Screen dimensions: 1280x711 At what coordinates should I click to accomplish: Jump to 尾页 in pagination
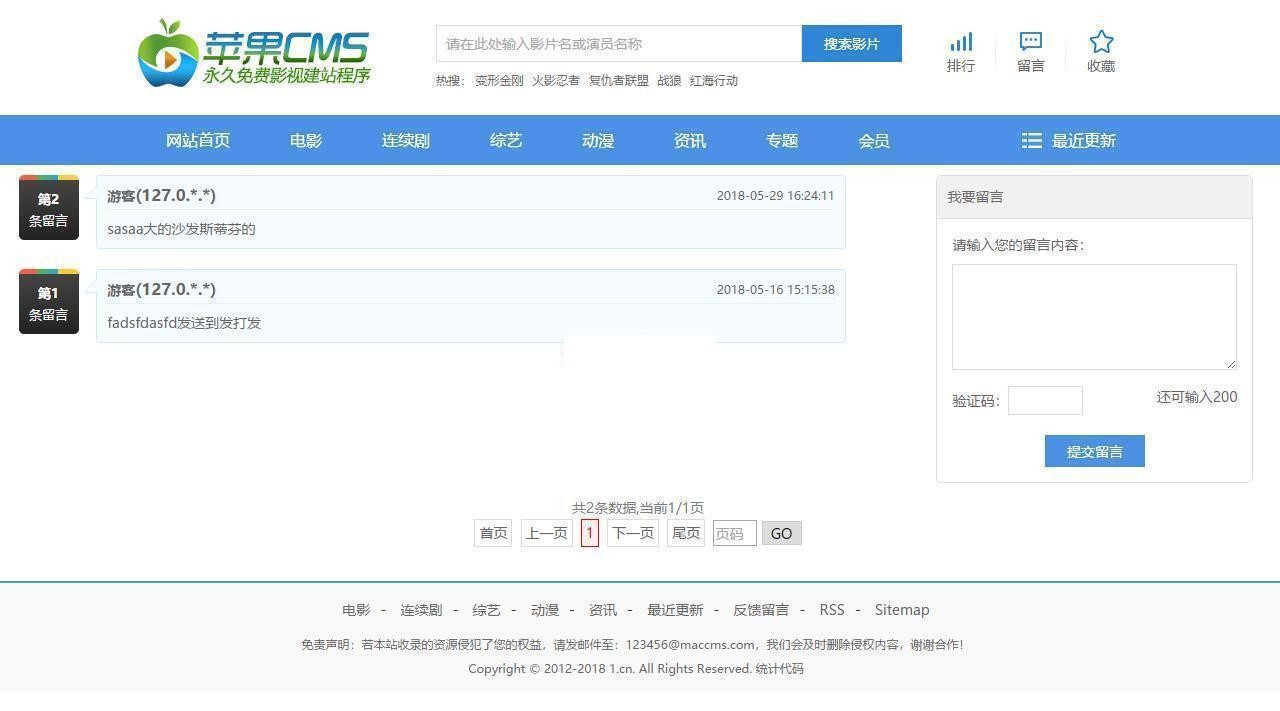685,533
